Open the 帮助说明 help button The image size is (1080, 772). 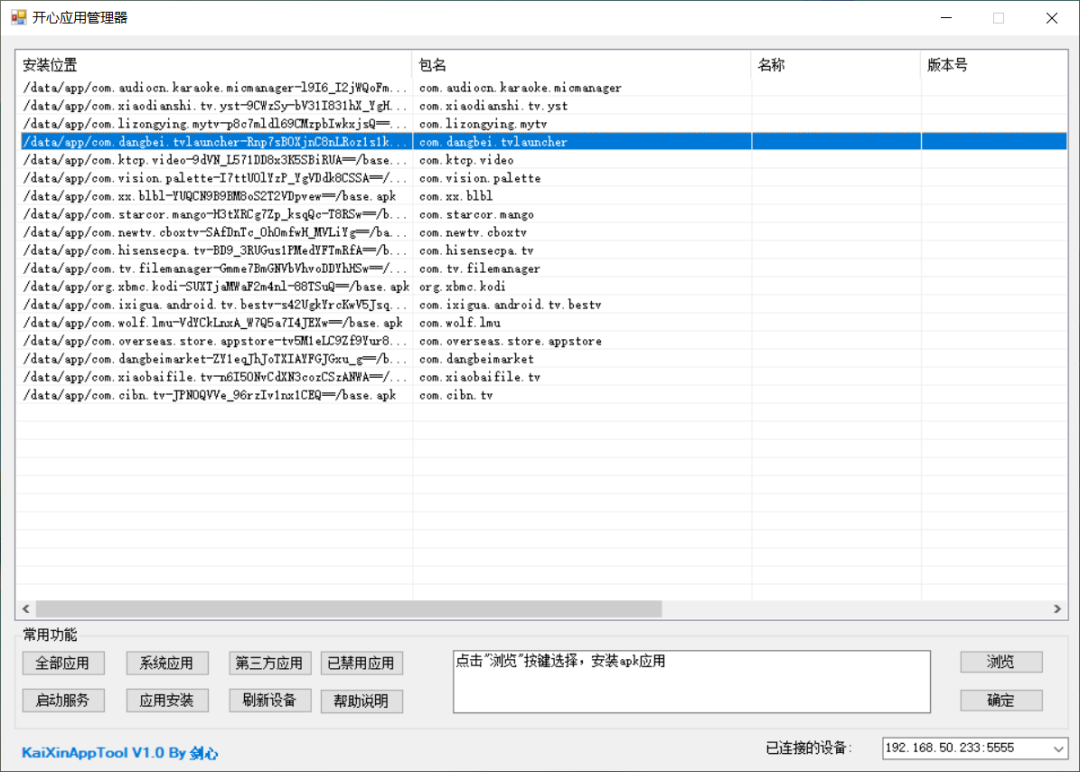point(362,701)
